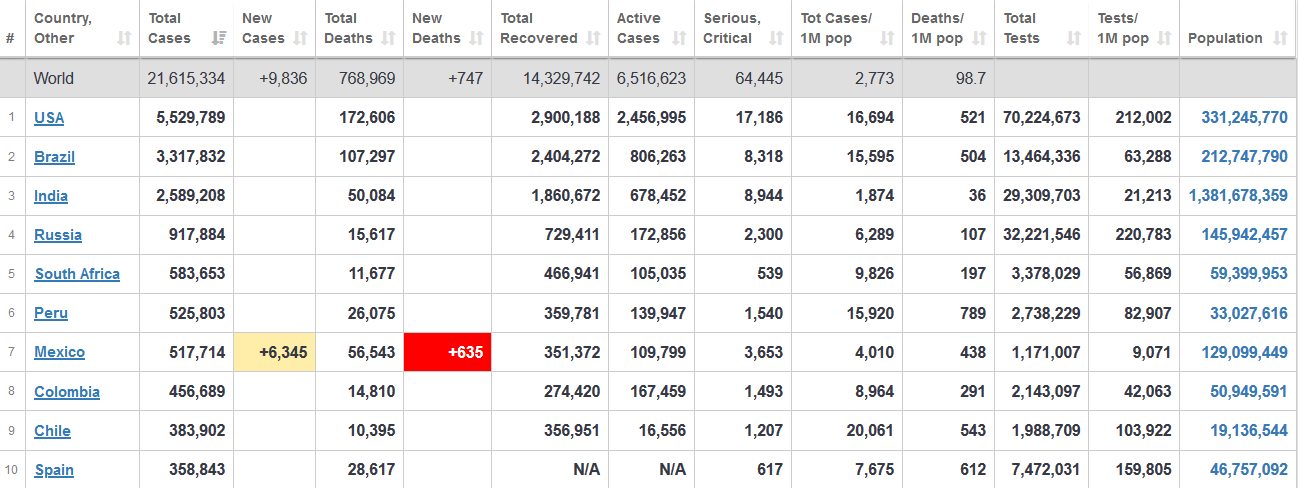Click sort arrows in Active Cases header
The image size is (1298, 488).
click(x=679, y=39)
